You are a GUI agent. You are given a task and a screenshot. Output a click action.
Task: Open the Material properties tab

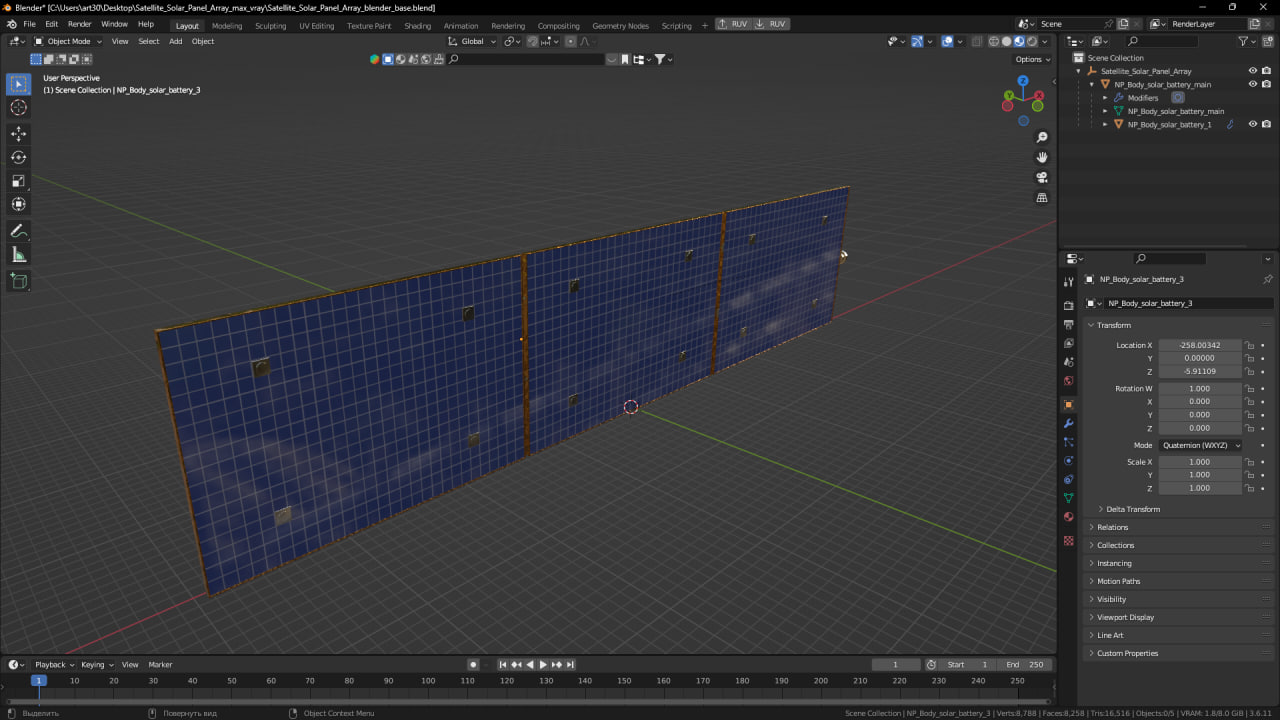[1069, 517]
